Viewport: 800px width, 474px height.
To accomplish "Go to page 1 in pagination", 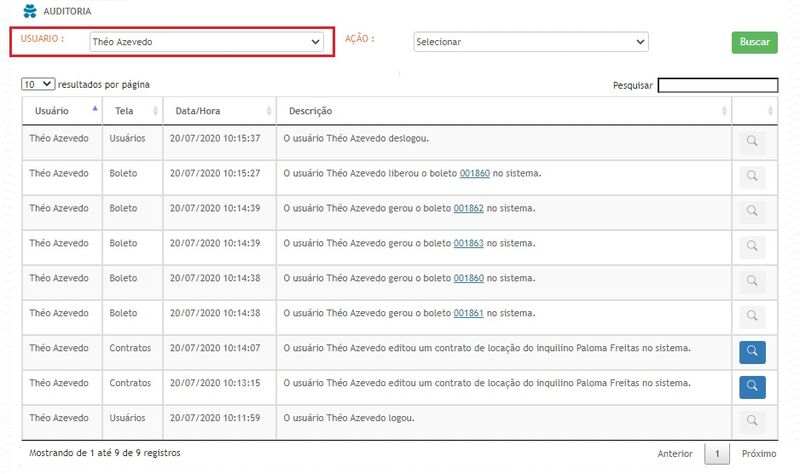I will 716,454.
